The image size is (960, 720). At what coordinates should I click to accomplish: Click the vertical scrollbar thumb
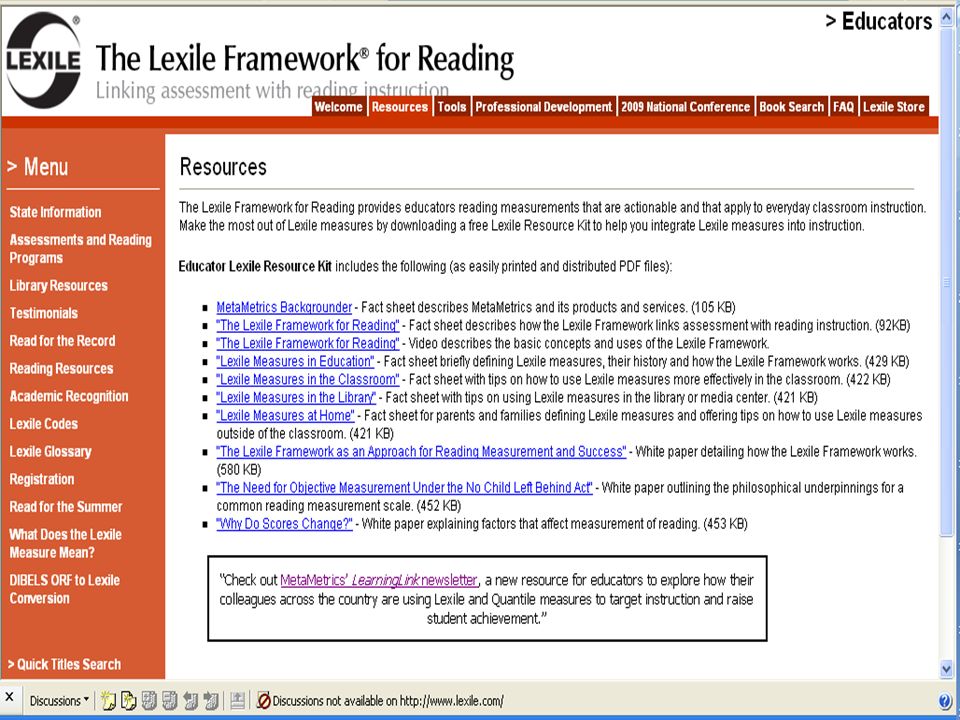point(947,282)
